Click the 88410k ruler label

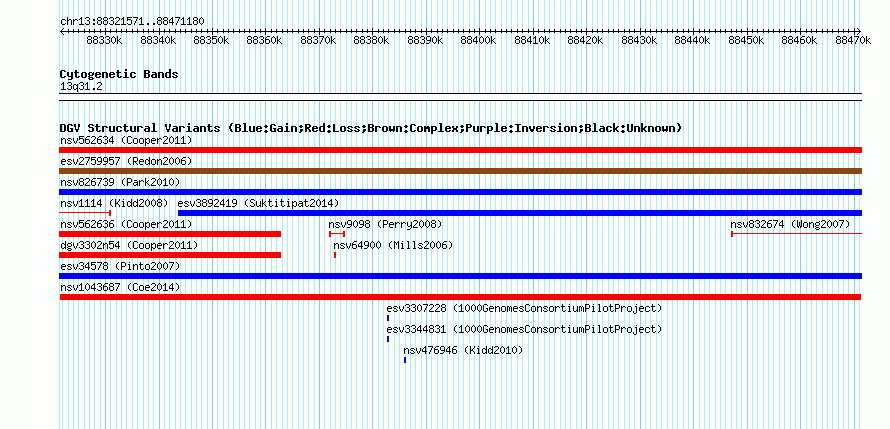[532, 41]
